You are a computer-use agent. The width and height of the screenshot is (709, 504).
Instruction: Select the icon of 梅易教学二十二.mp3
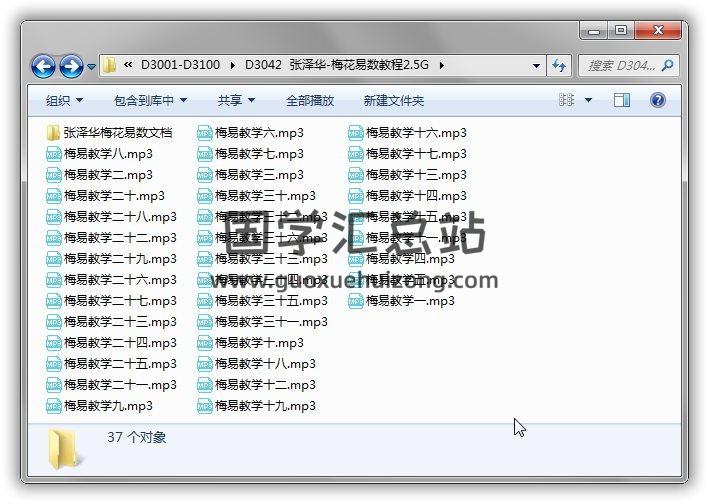[53, 238]
